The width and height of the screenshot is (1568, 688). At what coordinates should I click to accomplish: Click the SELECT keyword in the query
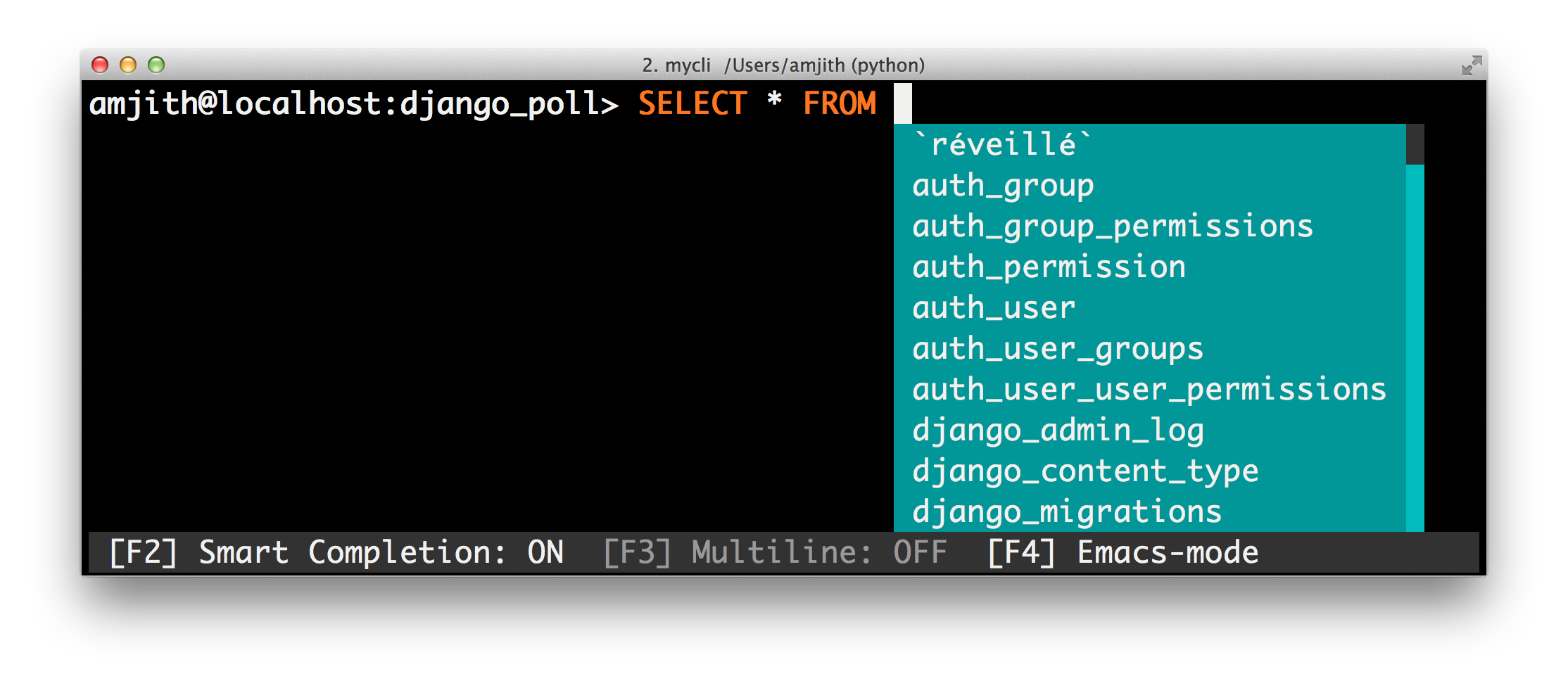pyautogui.click(x=693, y=103)
